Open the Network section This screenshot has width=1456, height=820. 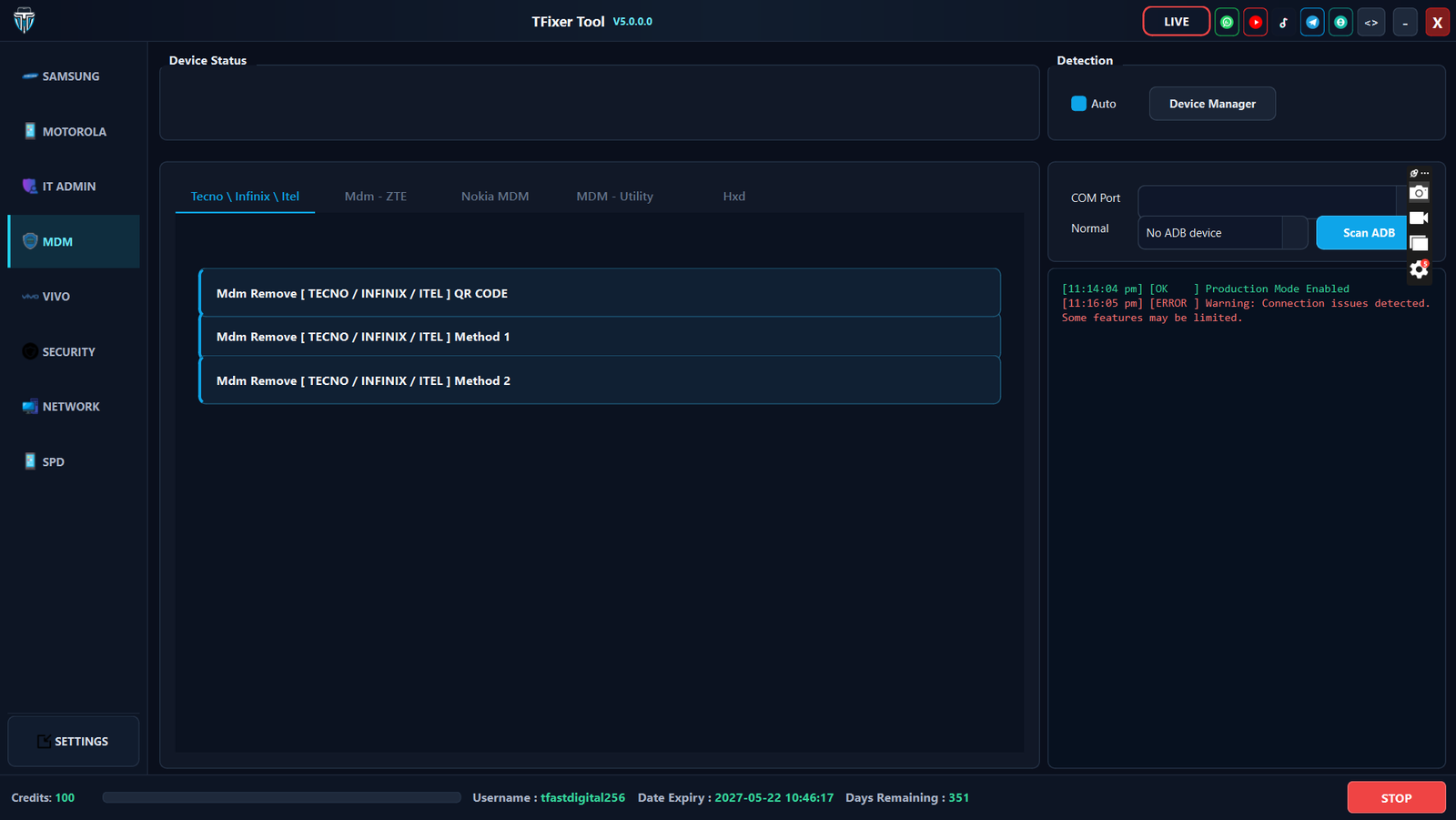74,407
